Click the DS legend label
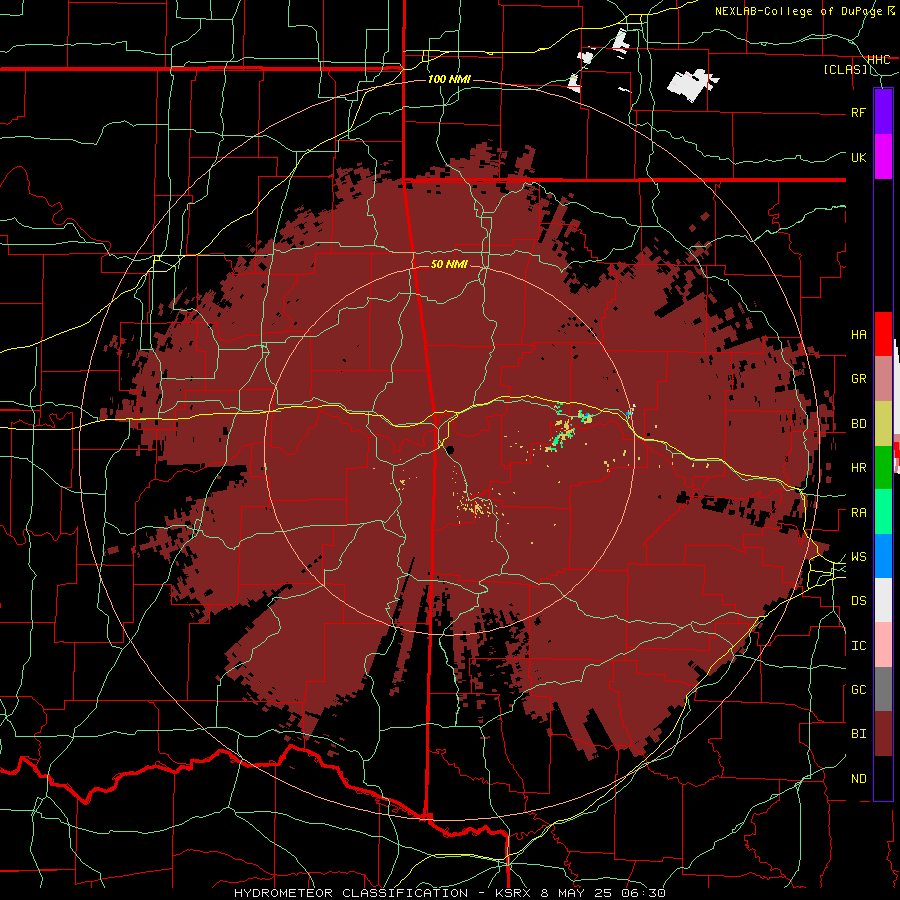Image resolution: width=900 pixels, height=900 pixels. click(x=858, y=601)
